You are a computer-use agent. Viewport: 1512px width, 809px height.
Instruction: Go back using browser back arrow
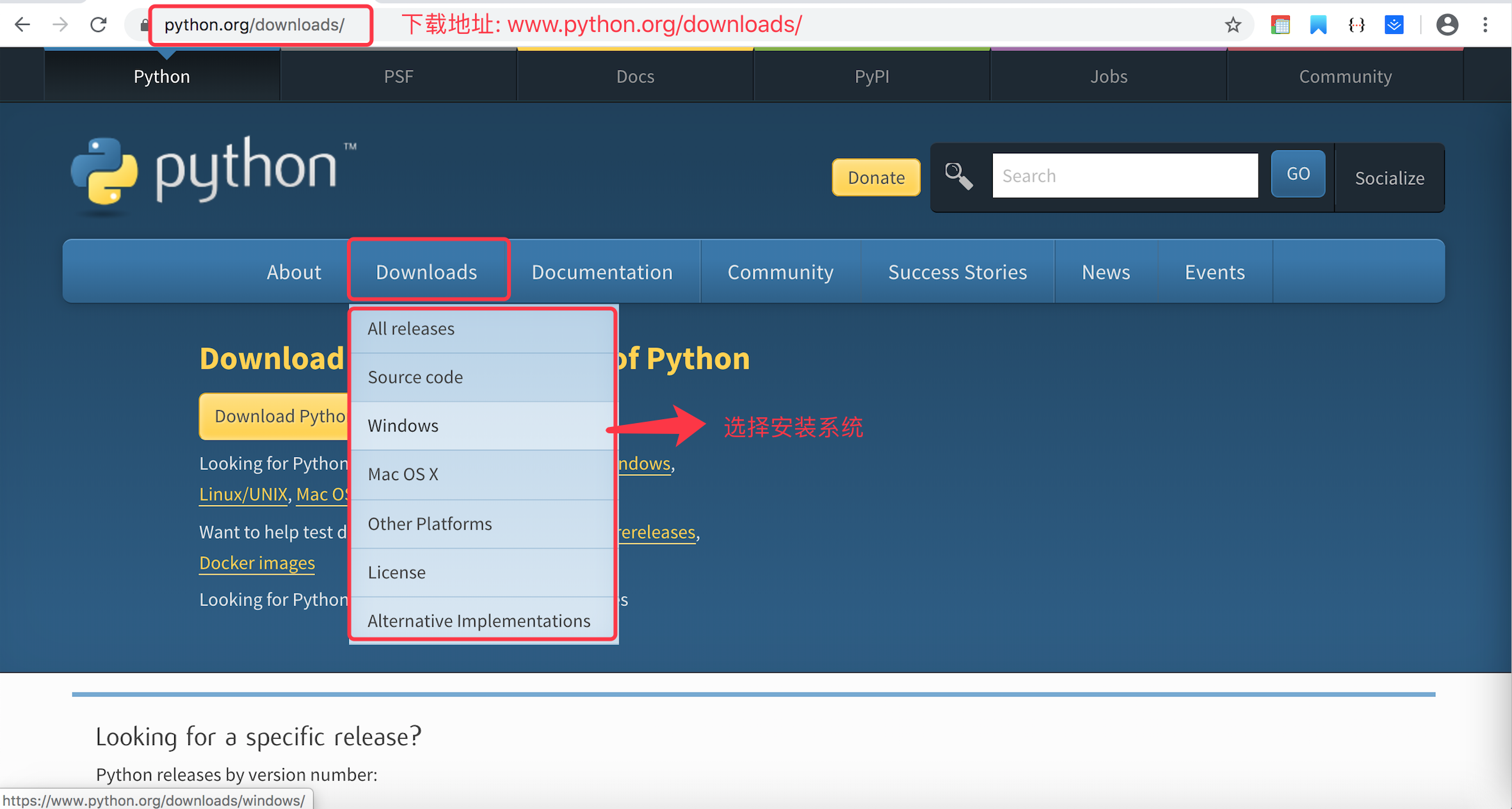22,25
